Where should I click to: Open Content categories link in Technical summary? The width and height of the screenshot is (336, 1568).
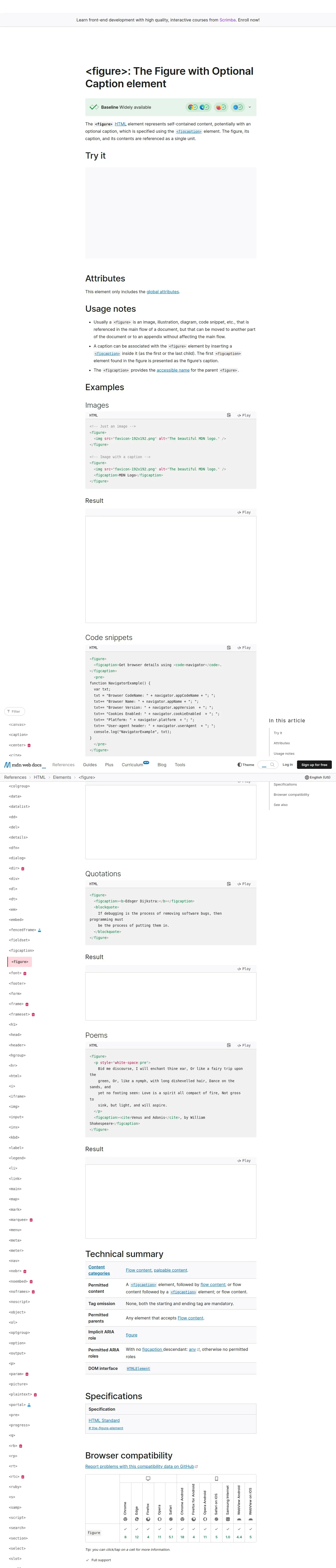click(x=99, y=1270)
